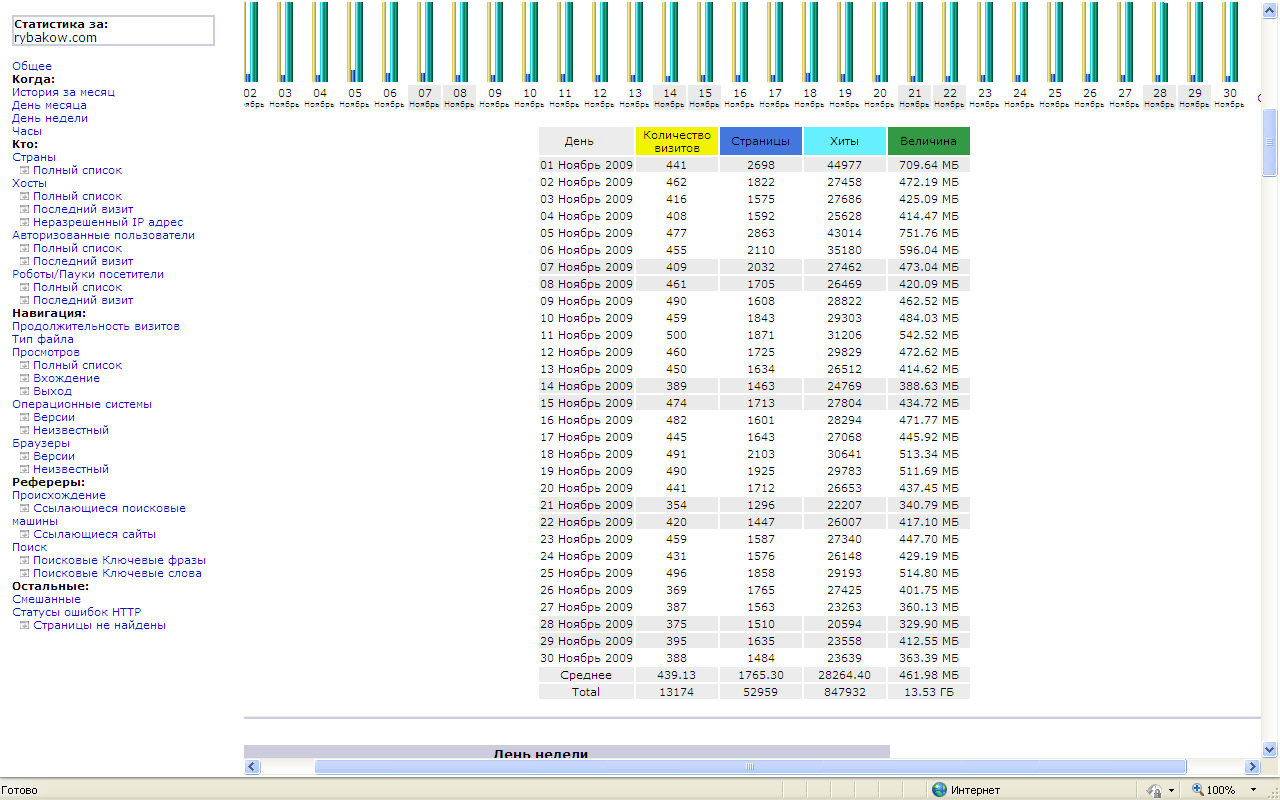1280x800 pixels.
Task: Click the icon next to Страницы не найдены
Action: coord(25,626)
